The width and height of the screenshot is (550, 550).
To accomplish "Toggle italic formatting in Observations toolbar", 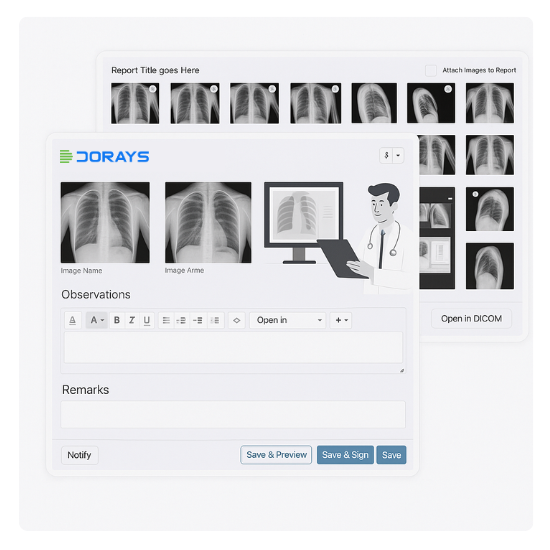I will pyautogui.click(x=132, y=320).
